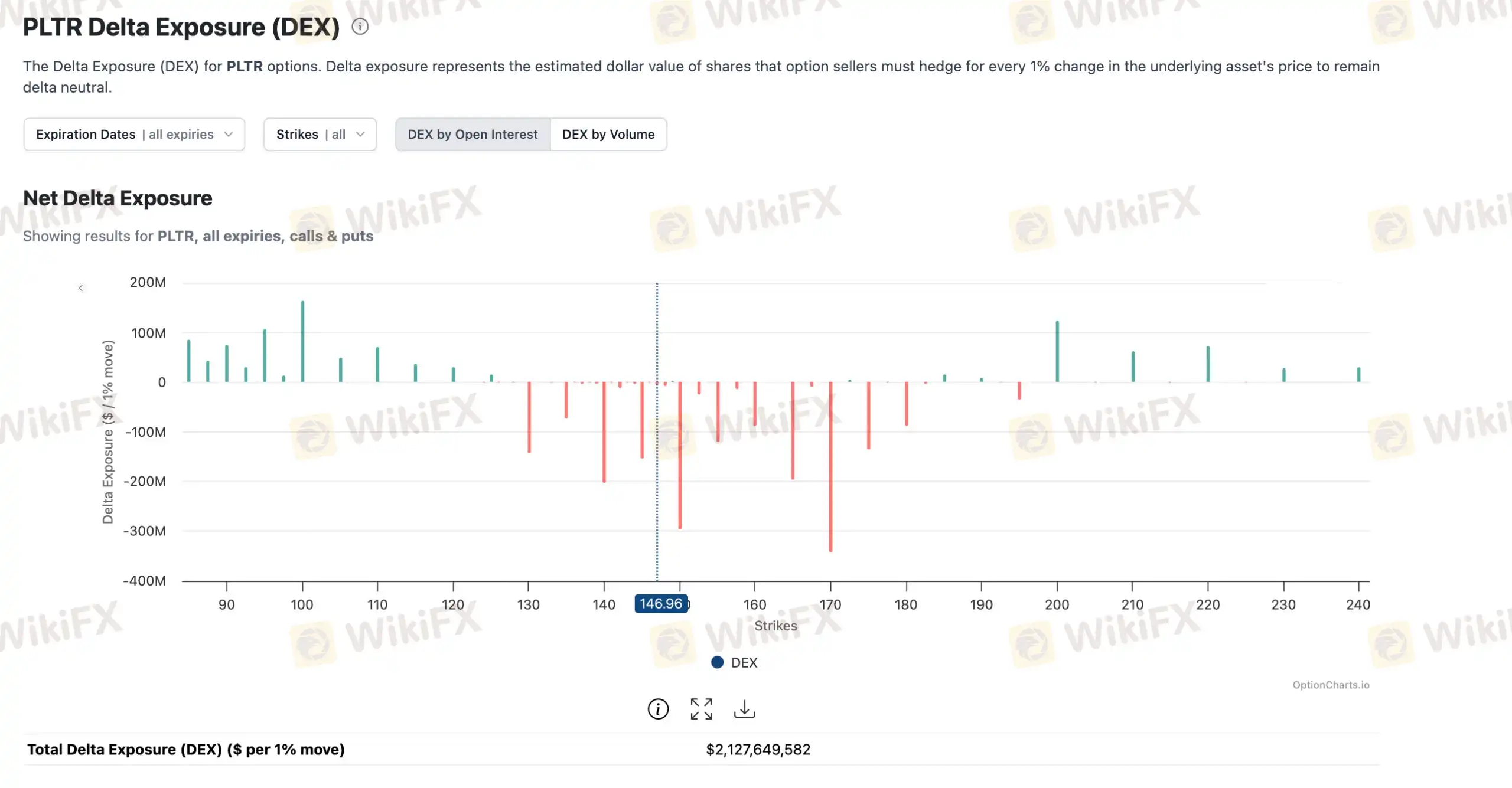This screenshot has height=788, width=1512.
Task: Click the blue DEX legend dot
Action: (717, 662)
